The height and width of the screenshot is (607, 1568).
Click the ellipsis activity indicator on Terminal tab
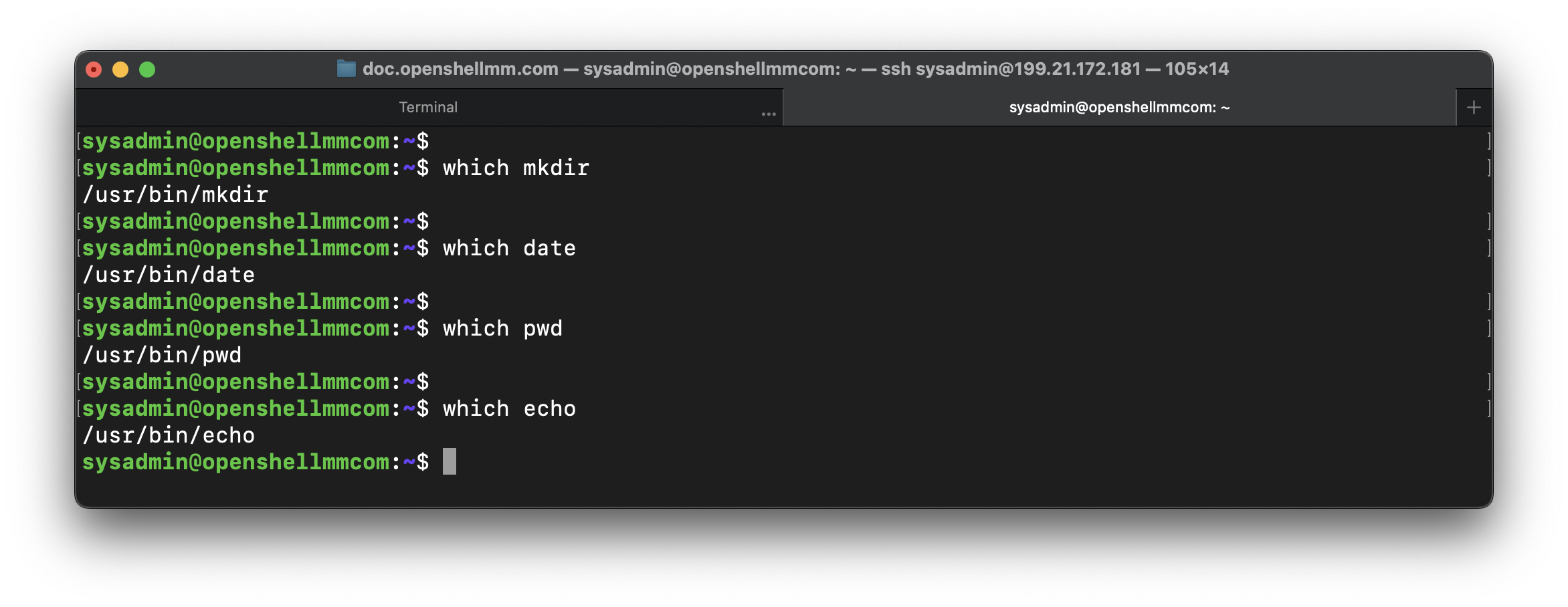(x=769, y=114)
